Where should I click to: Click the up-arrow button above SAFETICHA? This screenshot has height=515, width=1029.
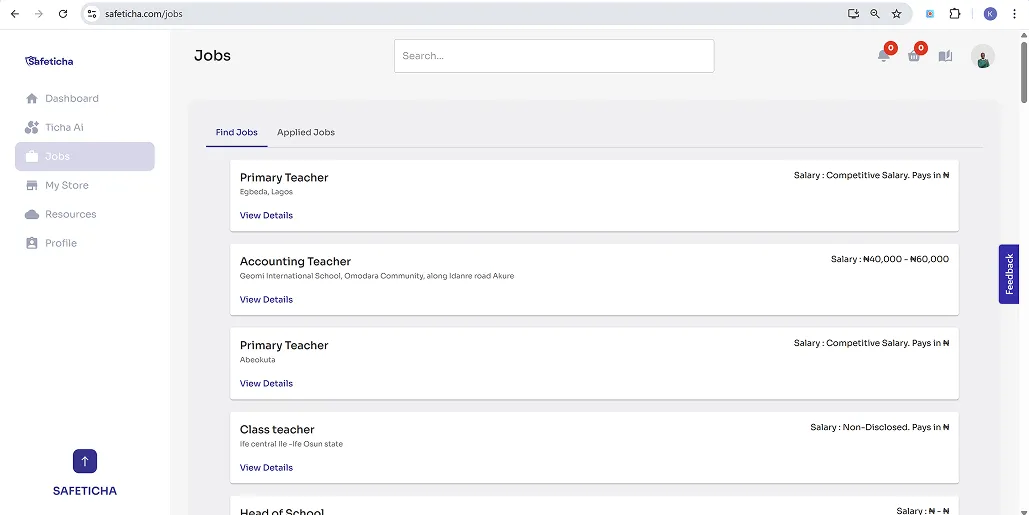point(85,461)
